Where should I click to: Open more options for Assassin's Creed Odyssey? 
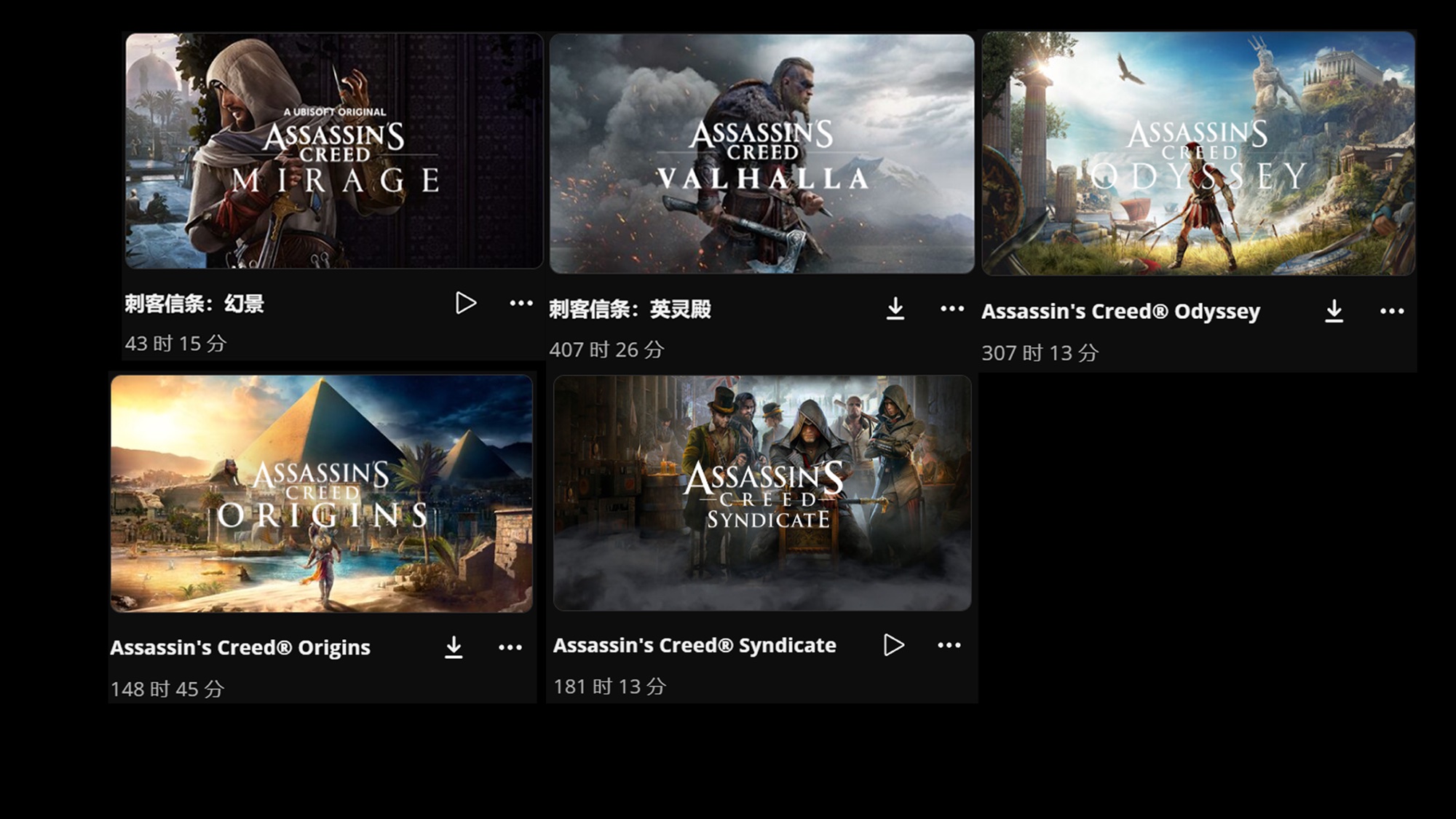click(x=1392, y=311)
